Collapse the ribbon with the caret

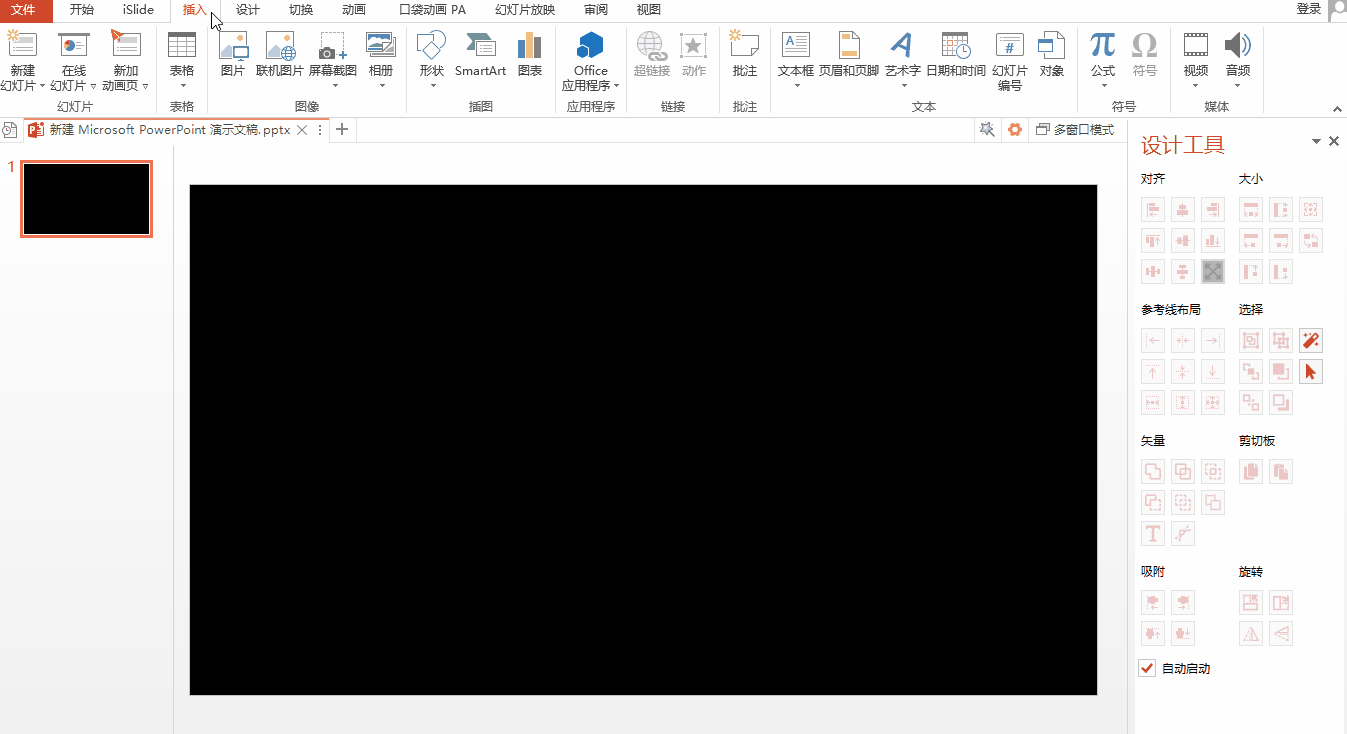(1337, 109)
